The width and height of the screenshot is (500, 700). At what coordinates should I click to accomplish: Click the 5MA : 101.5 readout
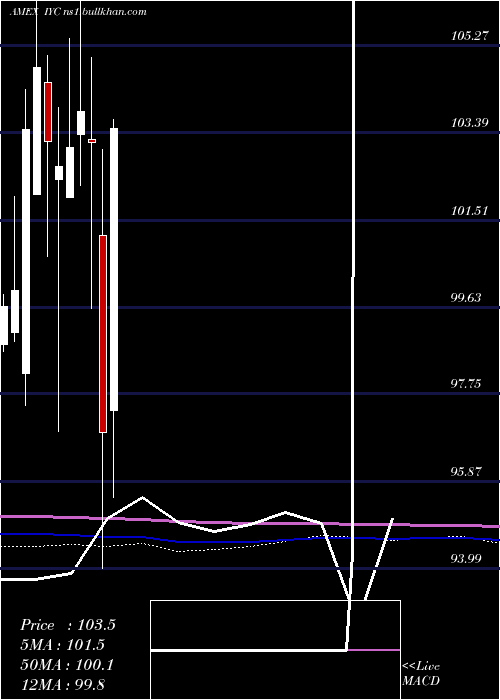62,645
